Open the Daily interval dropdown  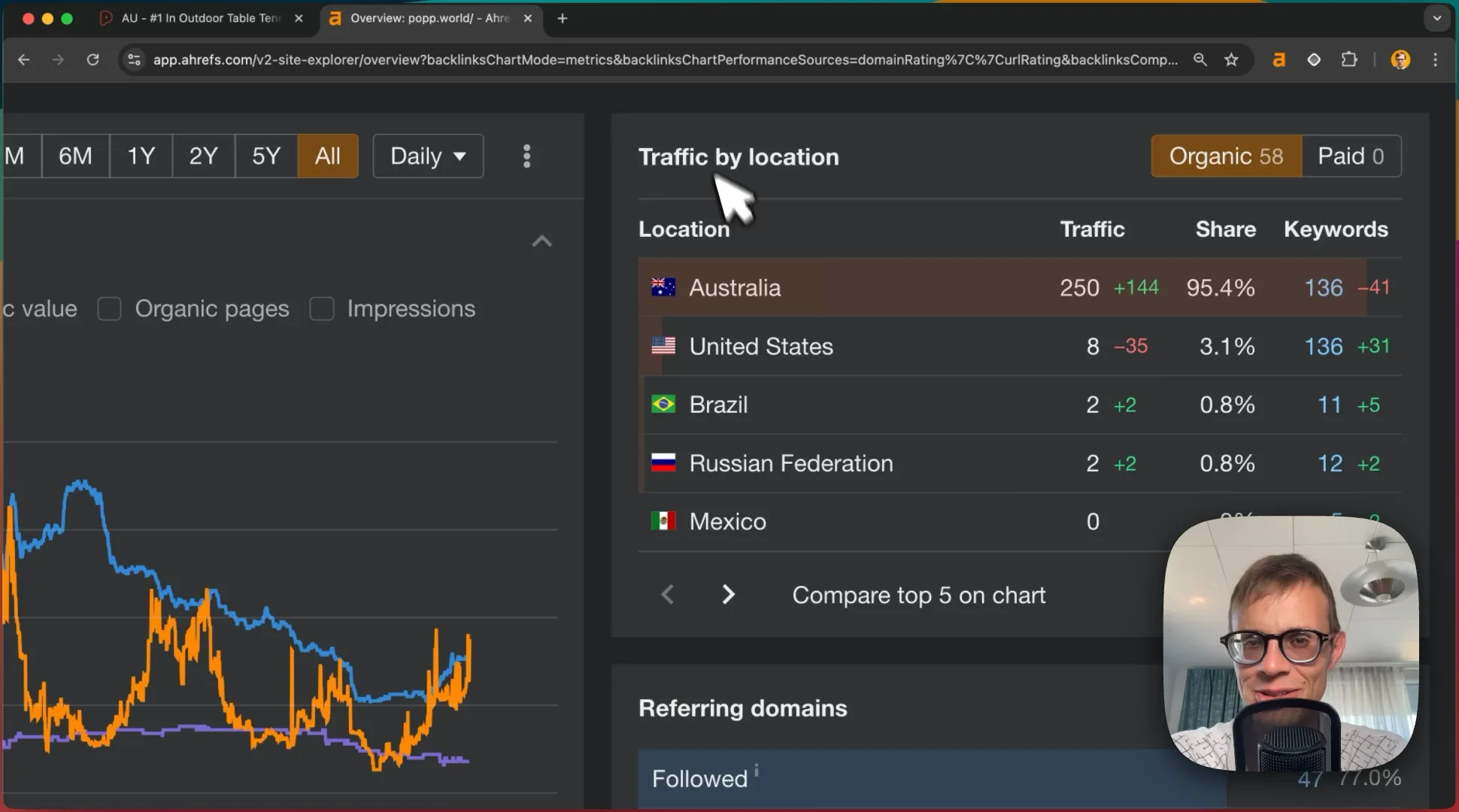[x=428, y=156]
